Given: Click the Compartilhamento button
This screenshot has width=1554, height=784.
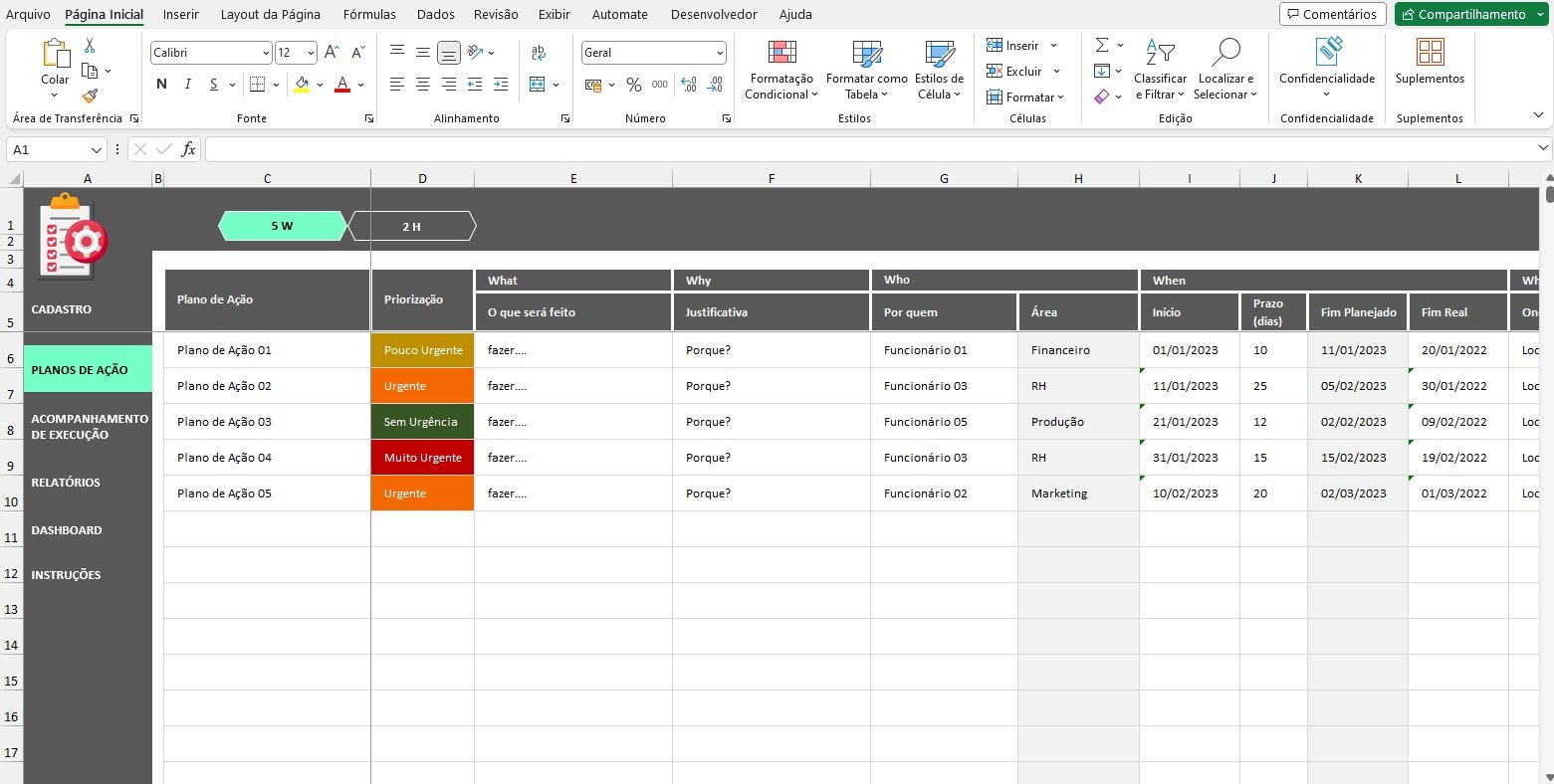Looking at the screenshot, I should pos(1463,14).
